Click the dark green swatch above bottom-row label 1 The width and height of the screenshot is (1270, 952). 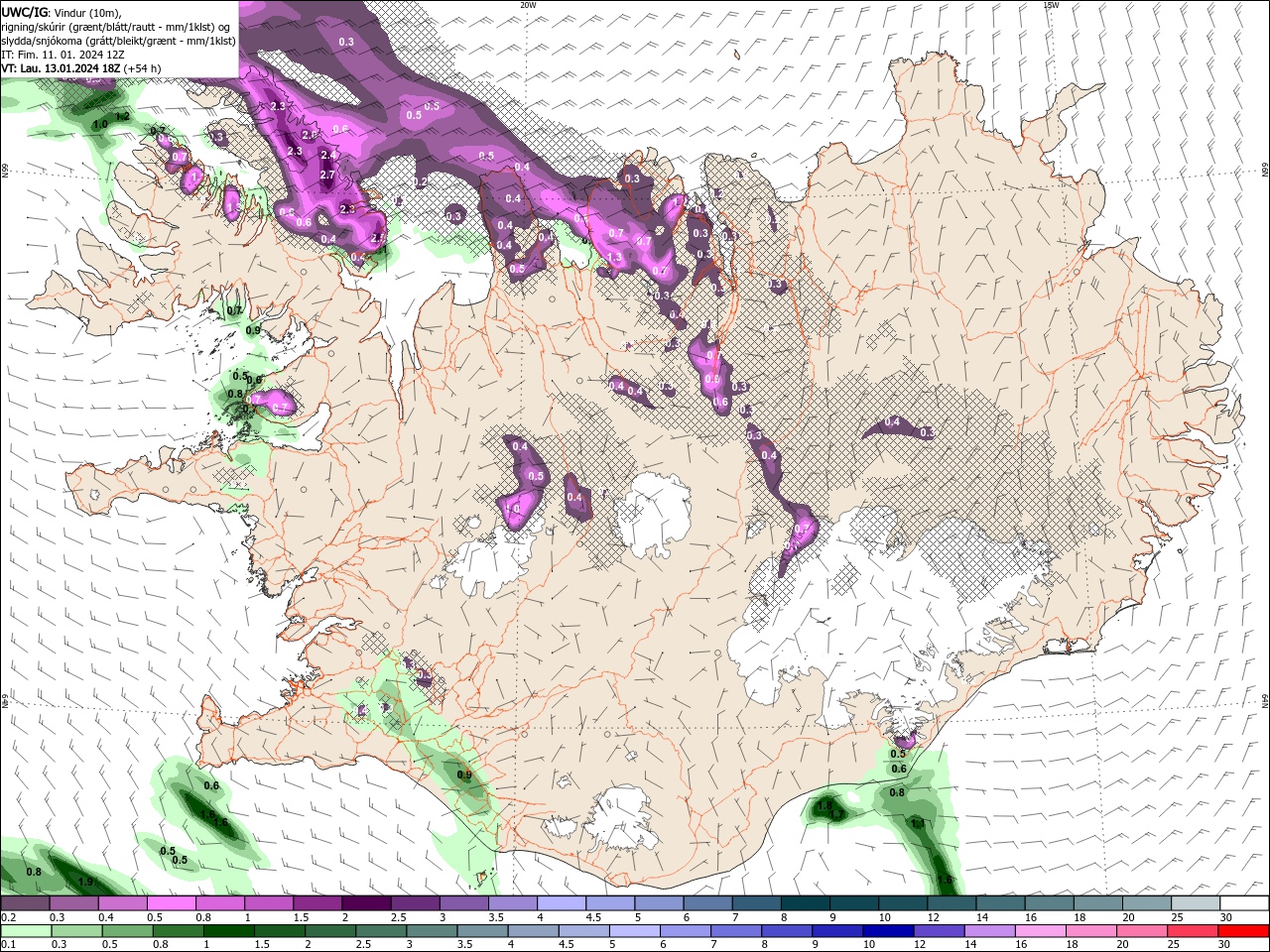pyautogui.click(x=228, y=931)
